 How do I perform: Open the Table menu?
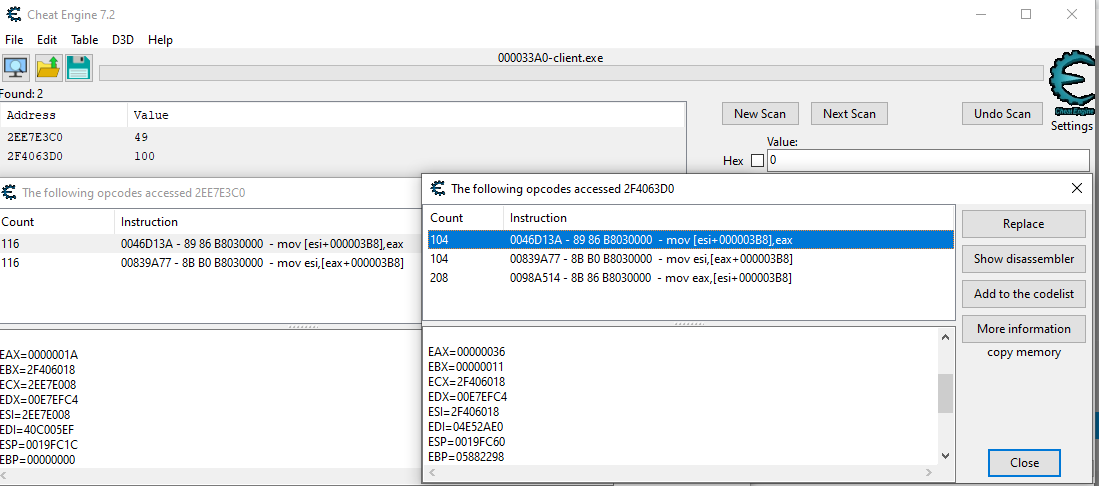click(85, 40)
